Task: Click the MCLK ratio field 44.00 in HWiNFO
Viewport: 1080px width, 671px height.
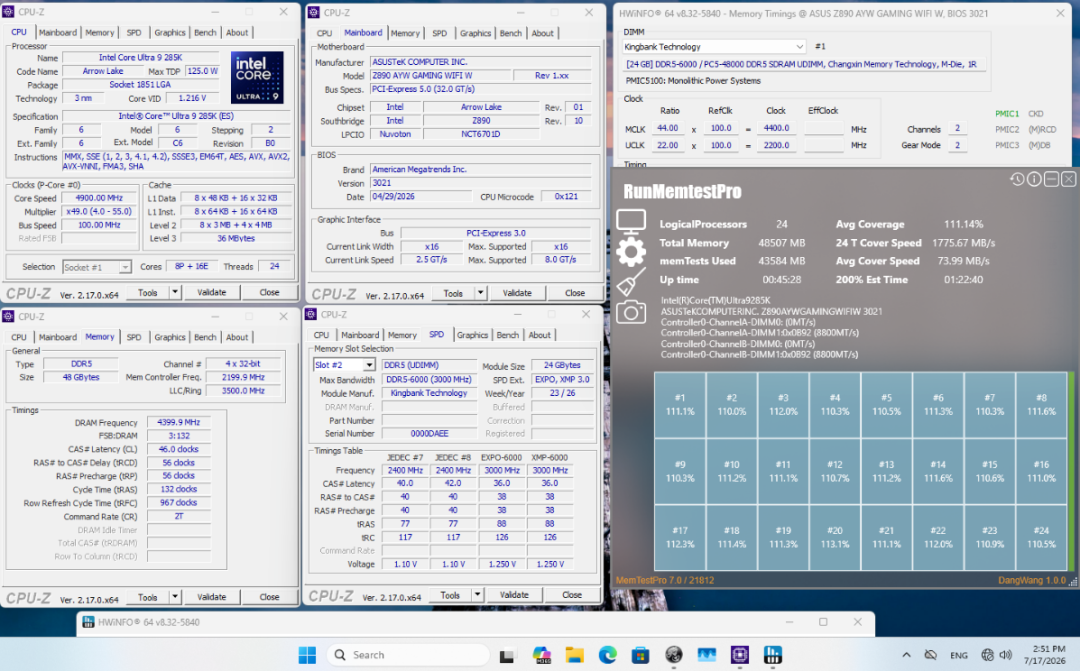Action: (x=668, y=128)
